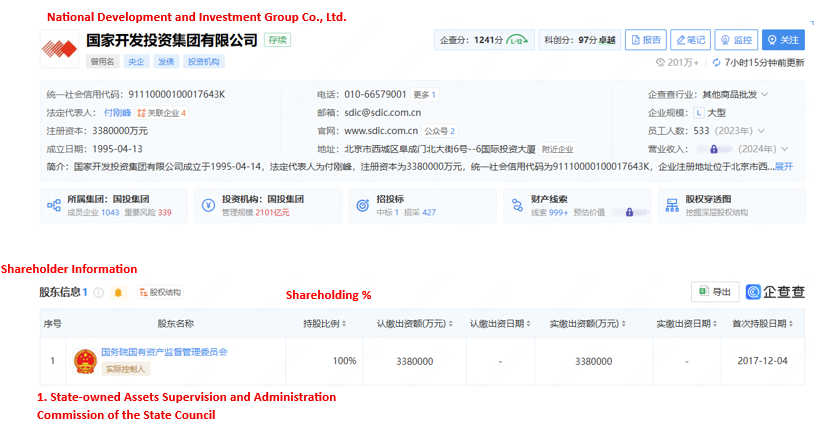Click the shareholder info help icon
The image size is (822, 432).
[99, 292]
